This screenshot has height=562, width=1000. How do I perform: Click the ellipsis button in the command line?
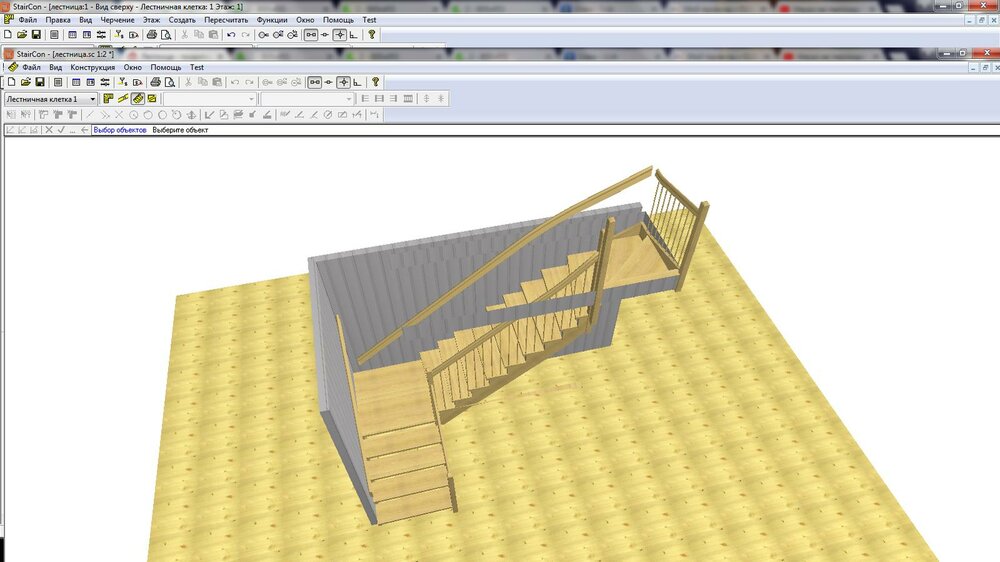tap(73, 129)
